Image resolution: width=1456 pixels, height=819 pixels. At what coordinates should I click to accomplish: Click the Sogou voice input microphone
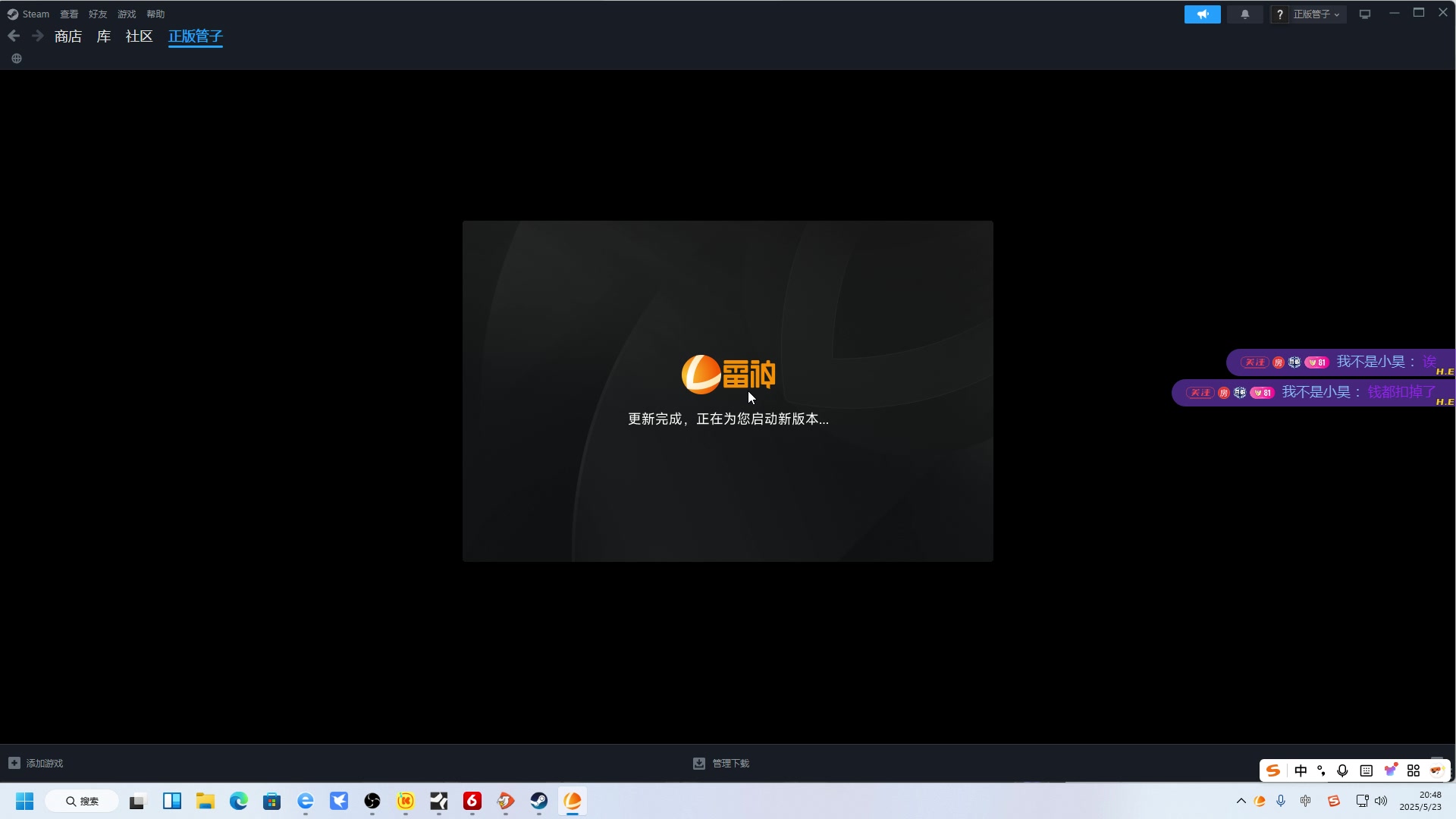pyautogui.click(x=1343, y=770)
